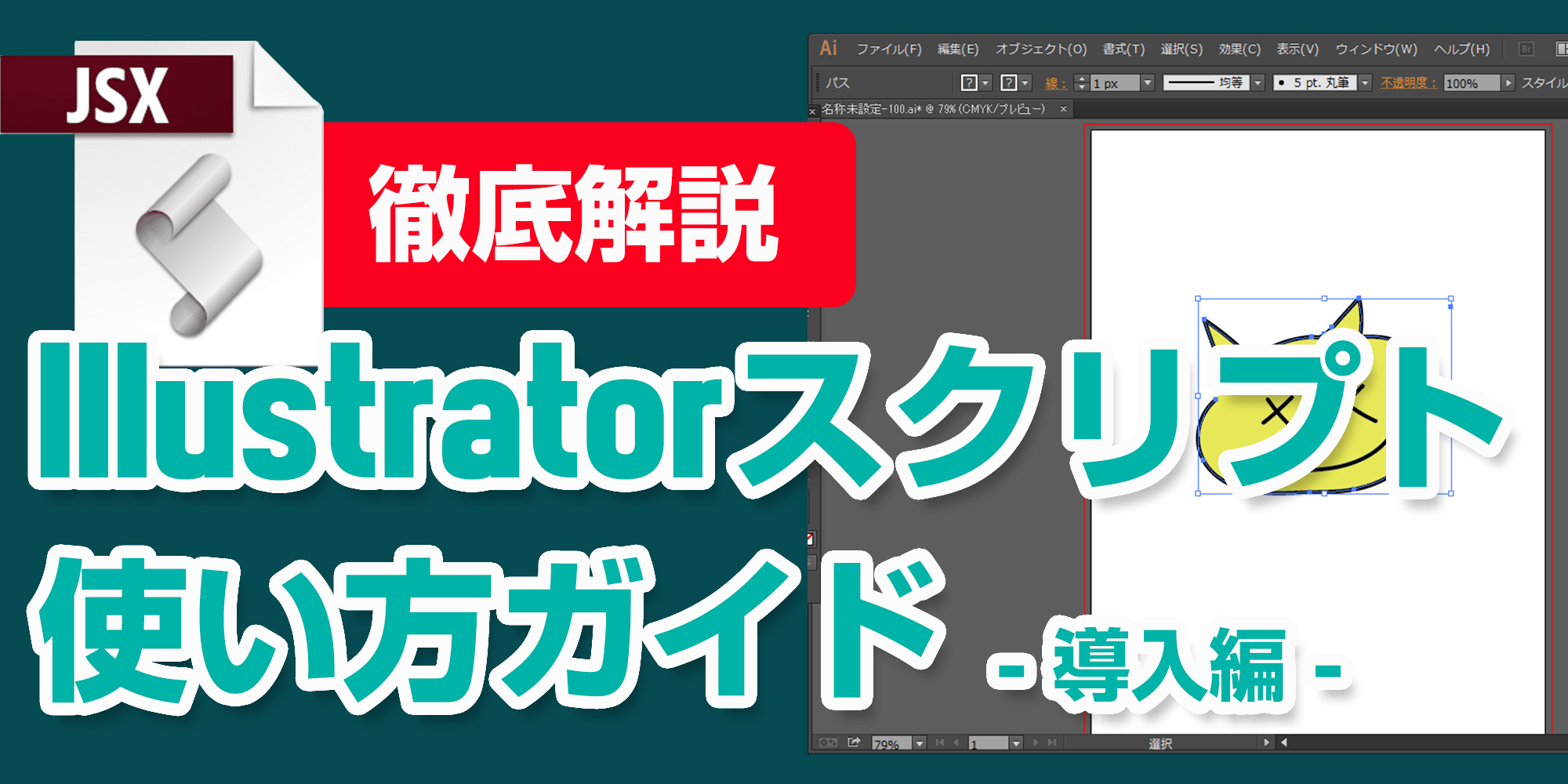This screenshot has height=784, width=1568.
Task: Go to the last artboard
Action: pyautogui.click(x=1052, y=742)
